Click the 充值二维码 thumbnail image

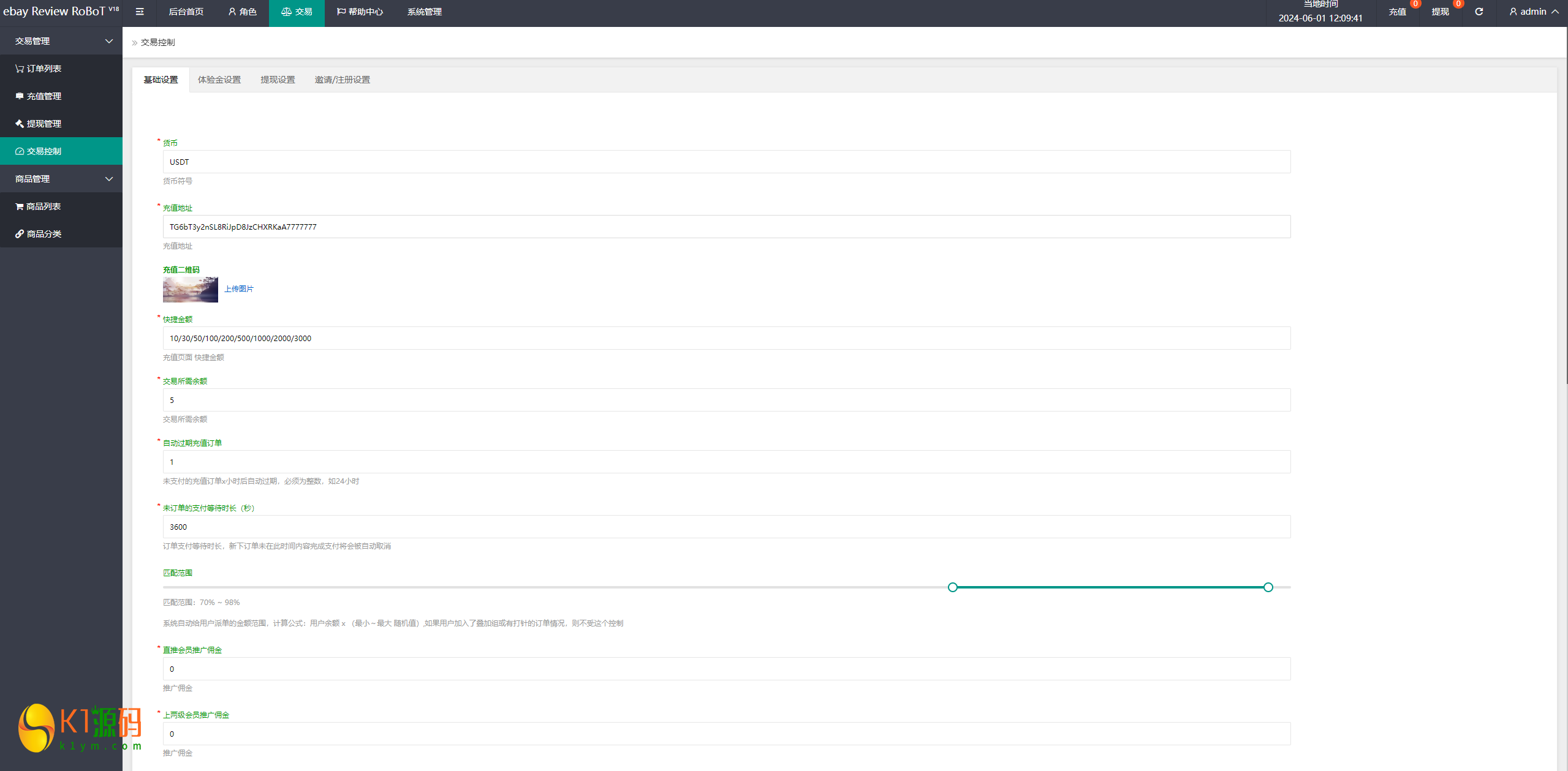click(x=190, y=290)
